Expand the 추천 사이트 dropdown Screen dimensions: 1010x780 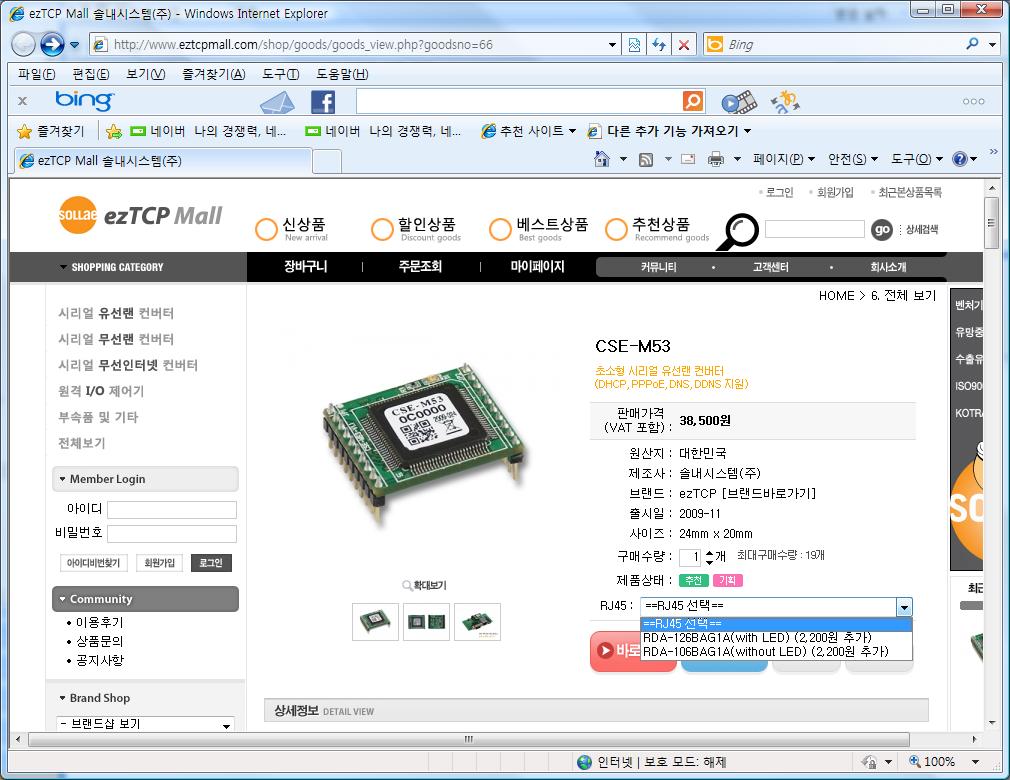(x=572, y=131)
